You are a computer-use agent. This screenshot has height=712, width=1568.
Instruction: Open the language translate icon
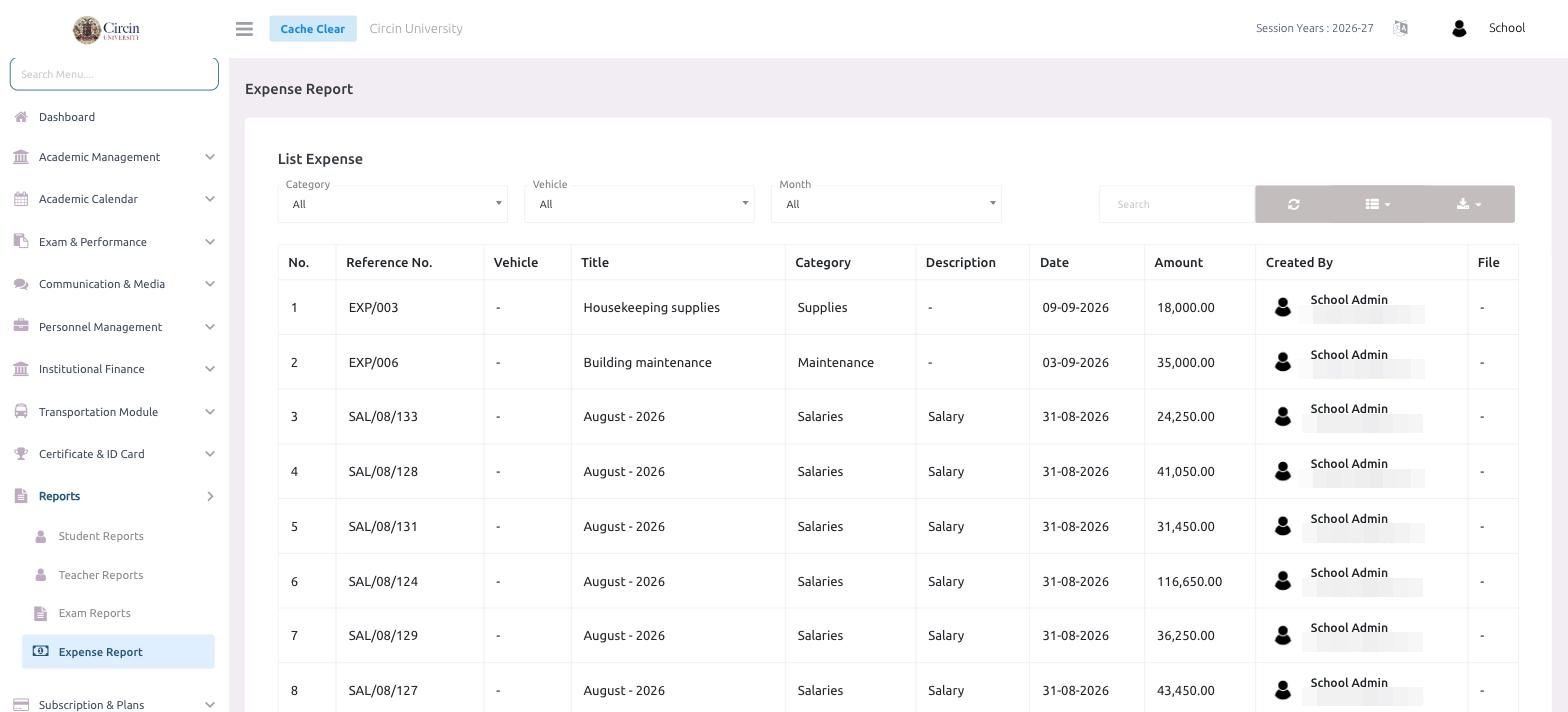coord(1400,28)
